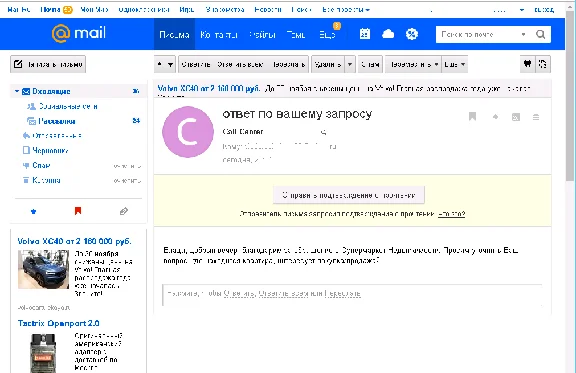Click the Tactrix Openport adapter ad image
The height and width of the screenshot is (373, 576).
click(x=43, y=352)
